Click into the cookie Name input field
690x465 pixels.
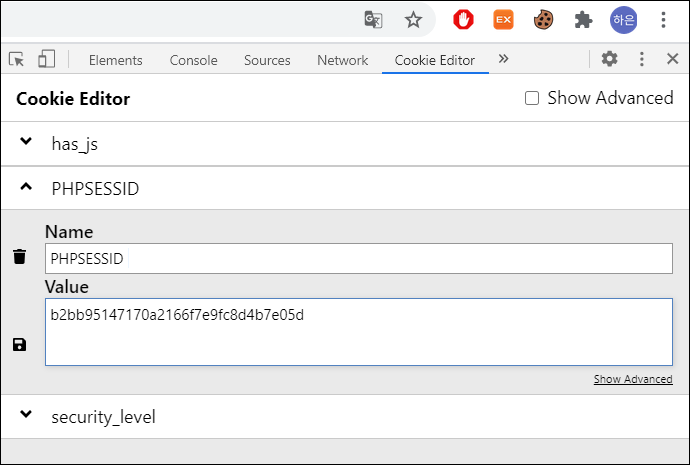[359, 258]
